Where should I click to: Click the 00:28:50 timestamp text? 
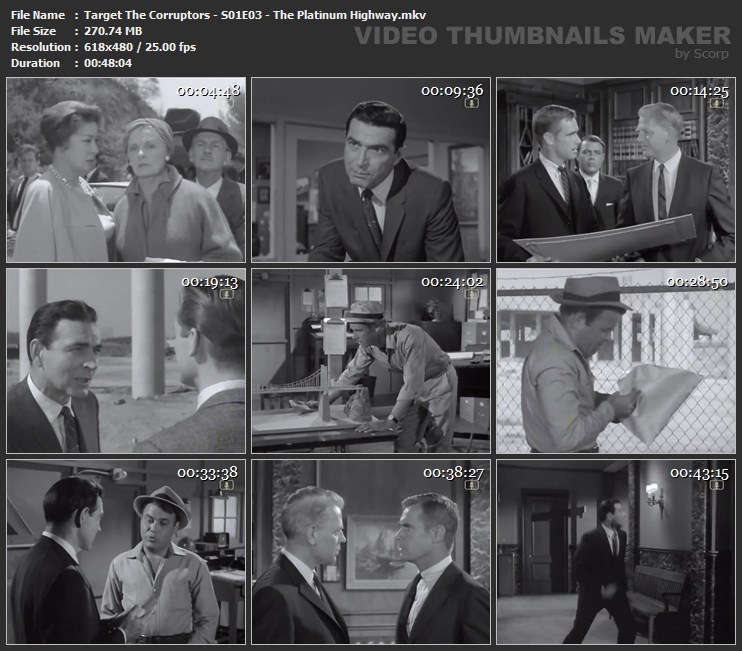click(698, 282)
